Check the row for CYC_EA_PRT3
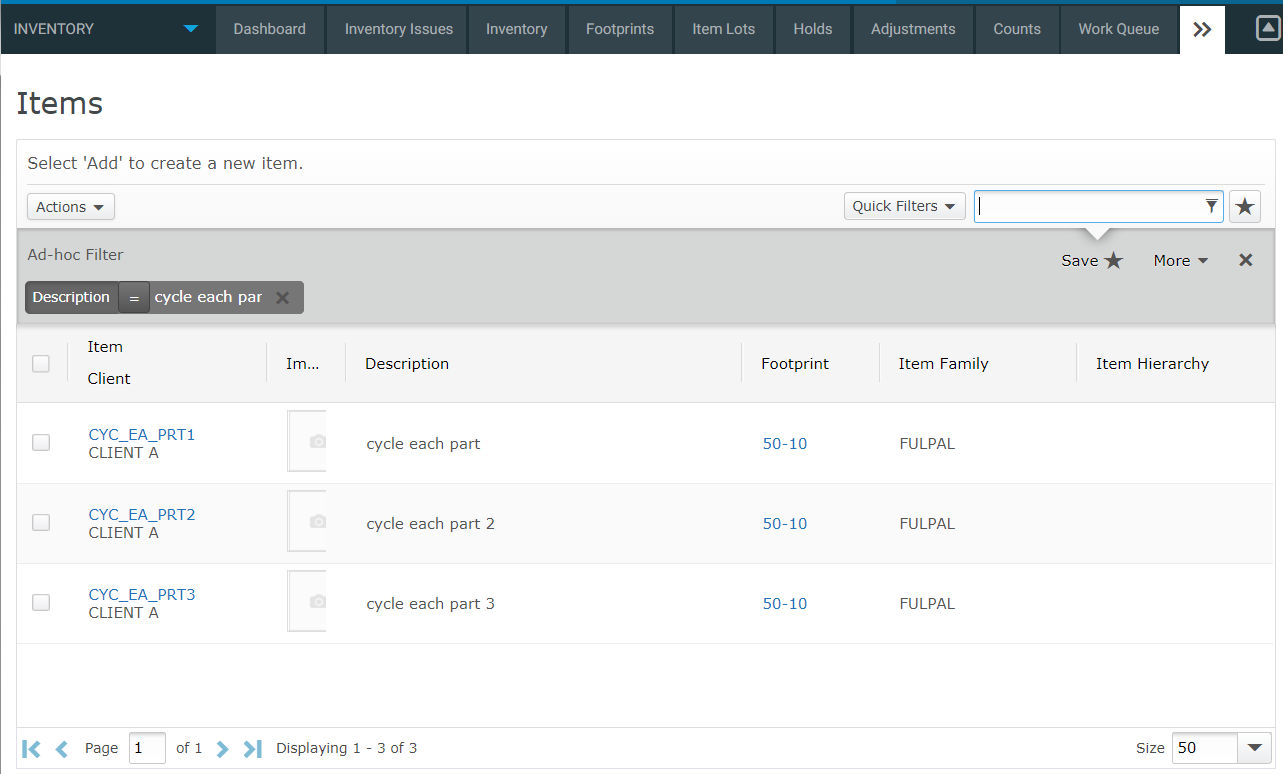Image resolution: width=1283 pixels, height=774 pixels. (x=40, y=602)
